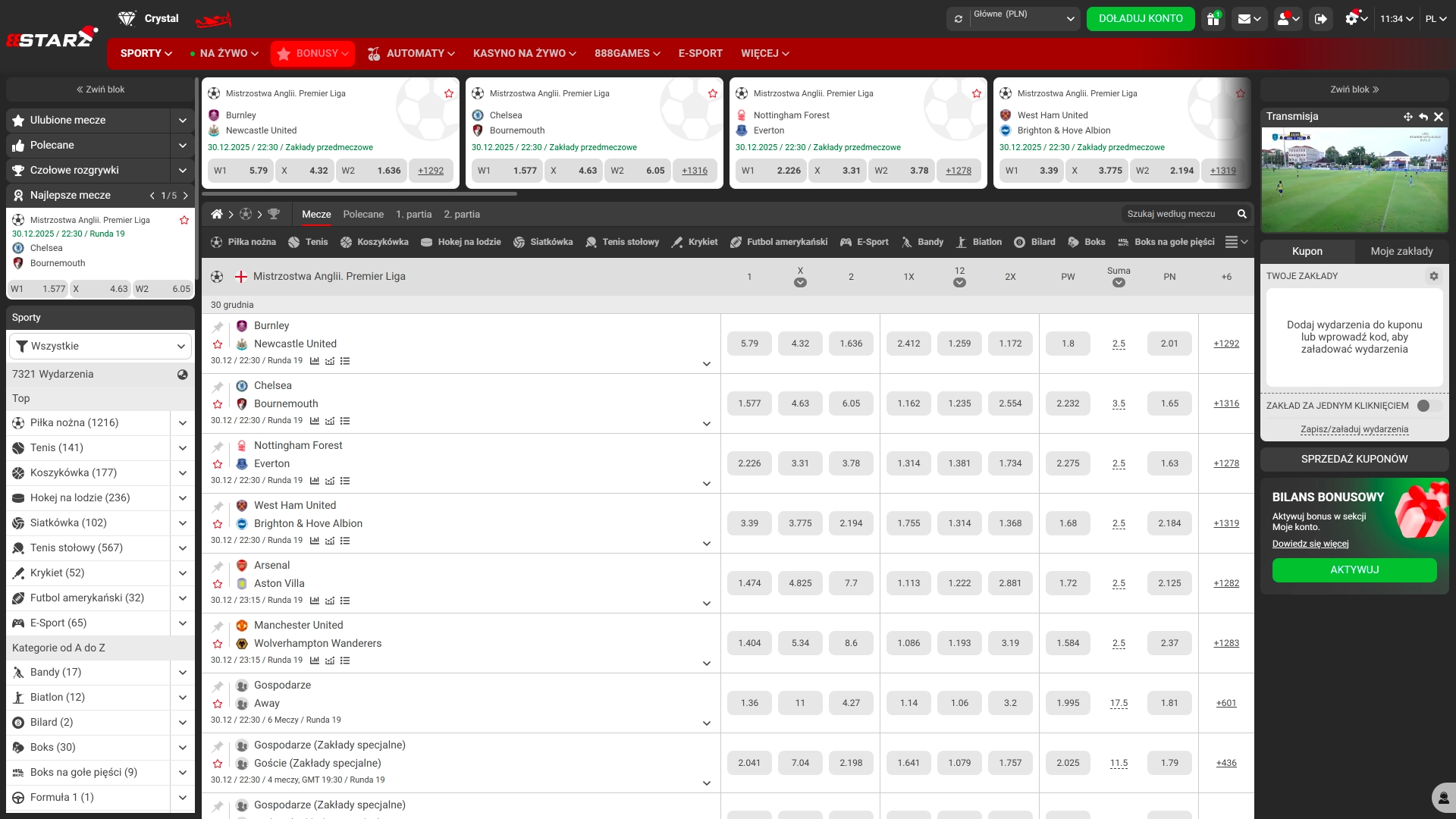The image size is (1456, 819).
Task: Toggle Zakład za jednym kliknięciem switch
Action: click(x=1429, y=406)
